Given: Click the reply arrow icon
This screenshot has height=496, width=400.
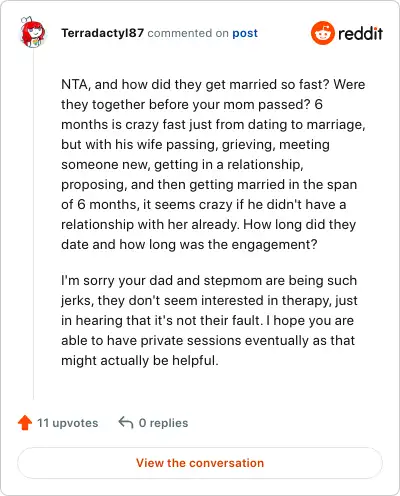Looking at the screenshot, I should click(126, 422).
